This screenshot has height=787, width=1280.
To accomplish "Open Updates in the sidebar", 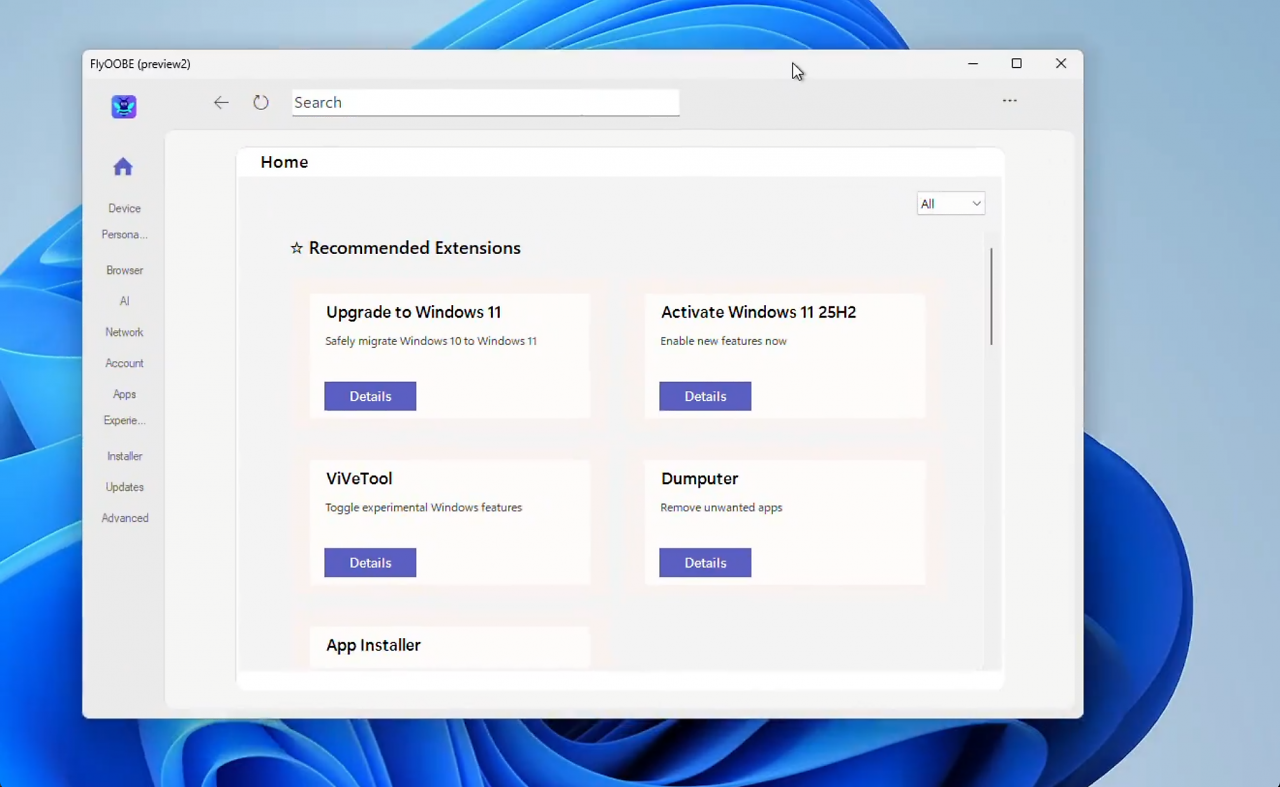I will click(x=125, y=487).
